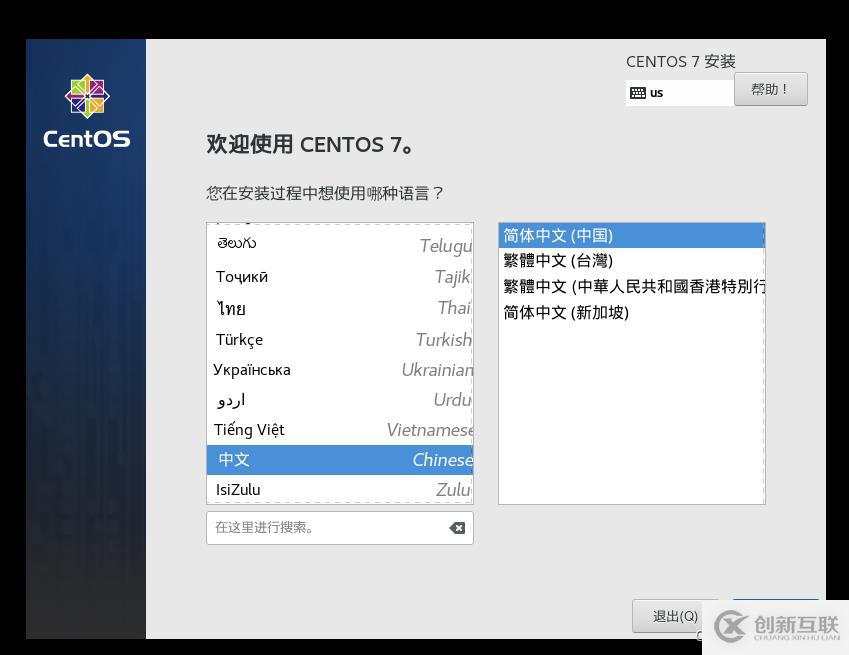This screenshot has width=849, height=655.
Task: Select Urdu (اردو) language row
Action: (x=339, y=400)
